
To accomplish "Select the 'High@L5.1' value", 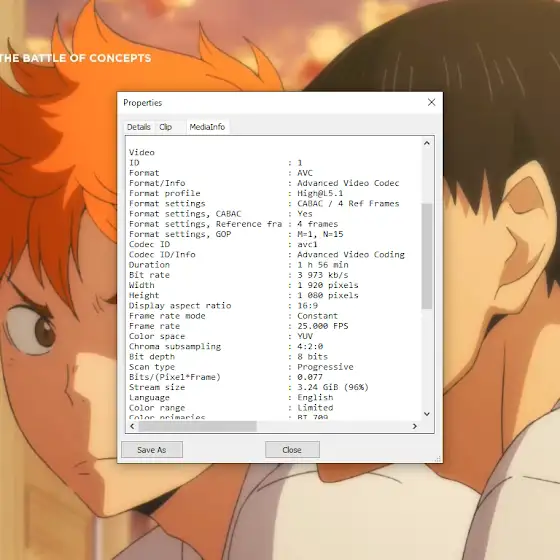I will tap(320, 193).
